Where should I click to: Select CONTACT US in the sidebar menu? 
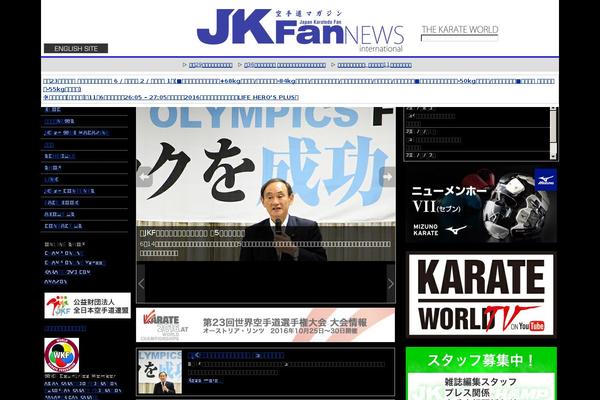pos(63,226)
